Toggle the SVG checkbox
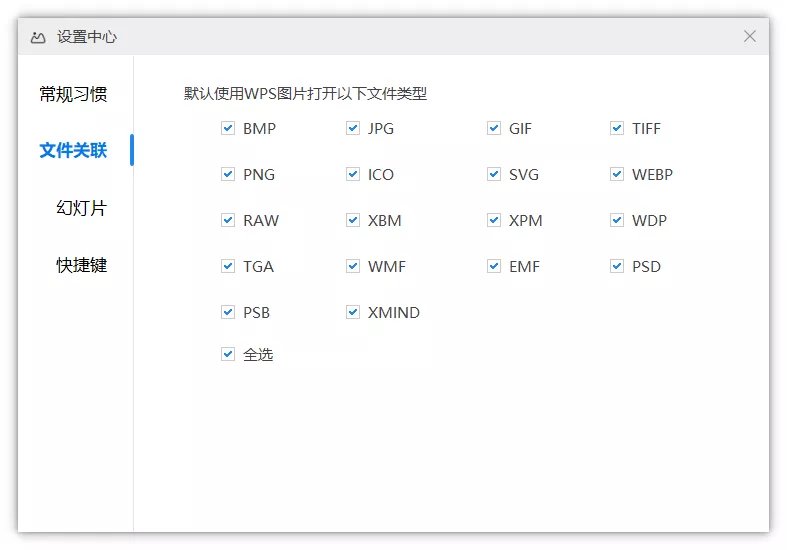 494,174
